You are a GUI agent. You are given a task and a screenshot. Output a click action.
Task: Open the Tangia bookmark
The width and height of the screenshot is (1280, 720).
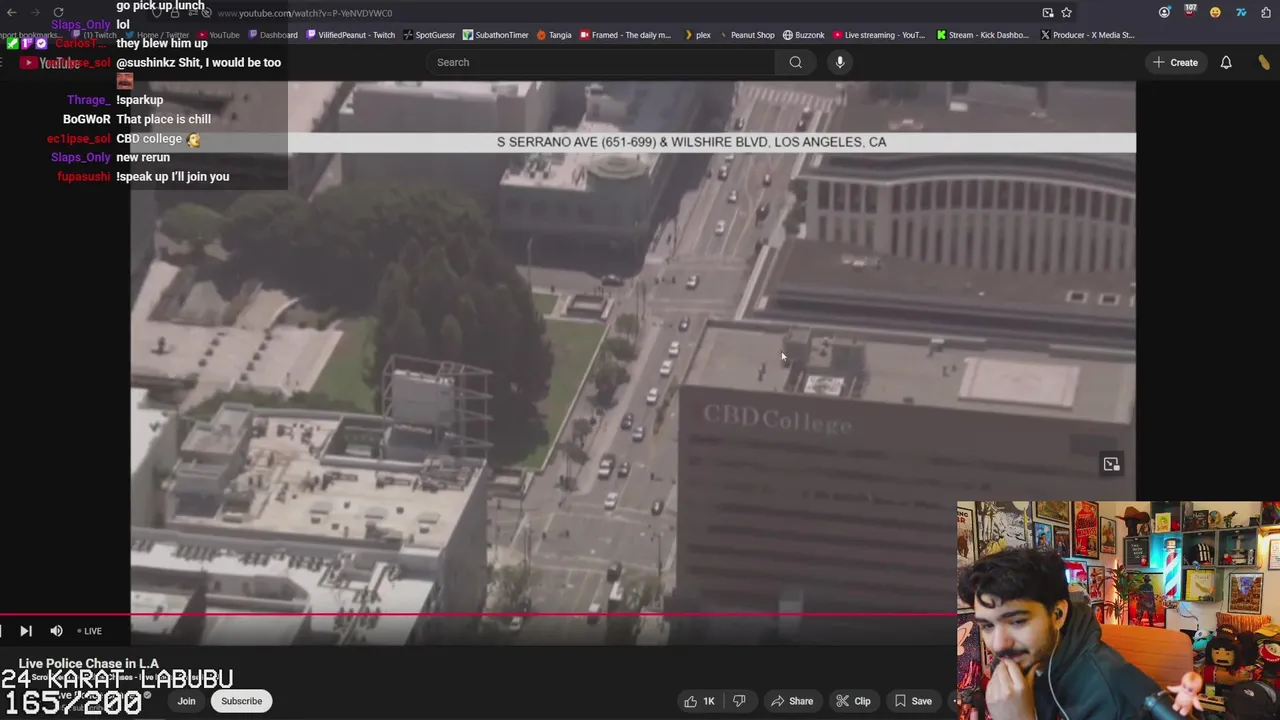coord(554,35)
